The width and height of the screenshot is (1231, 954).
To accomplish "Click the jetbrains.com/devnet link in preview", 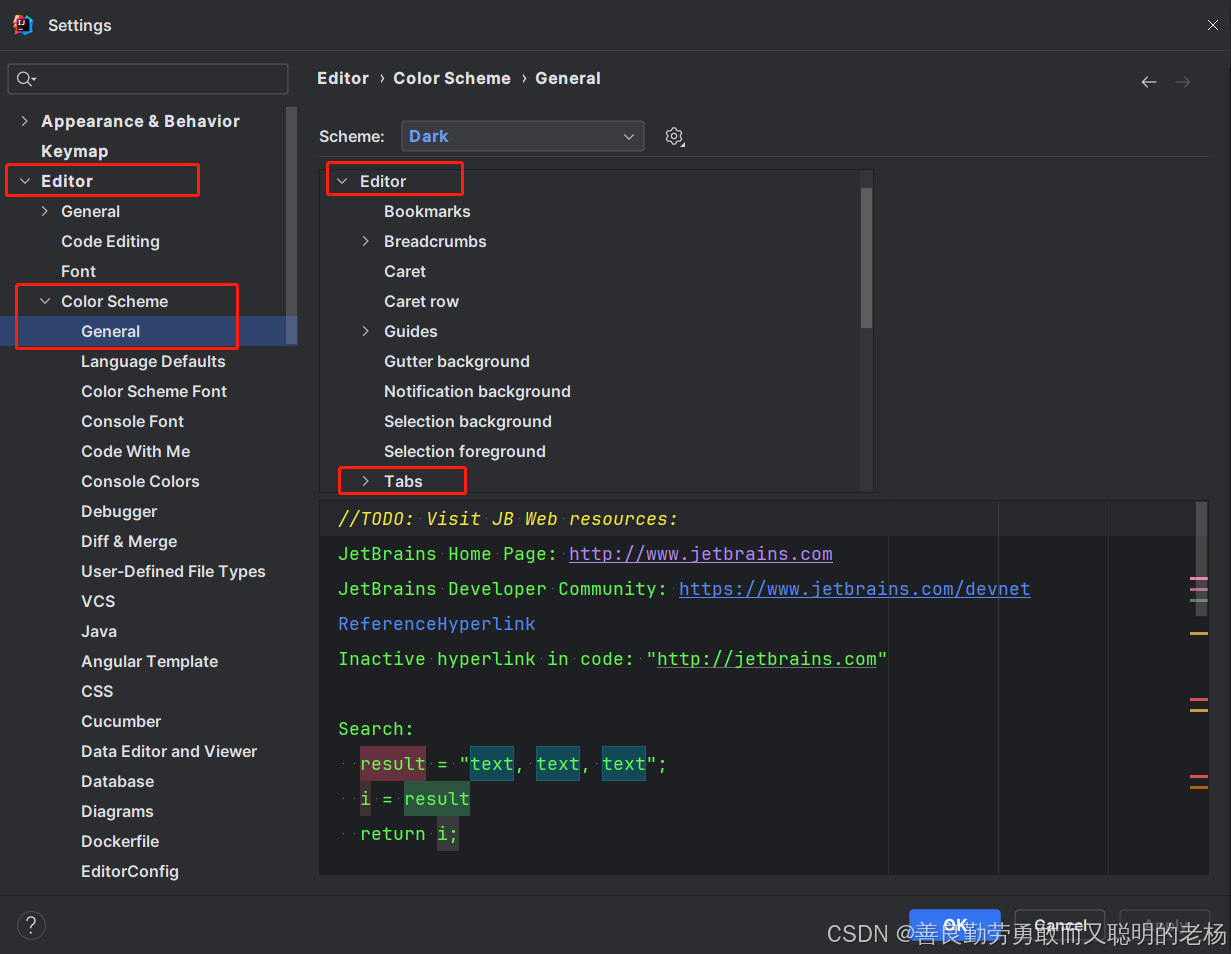I will point(855,589).
